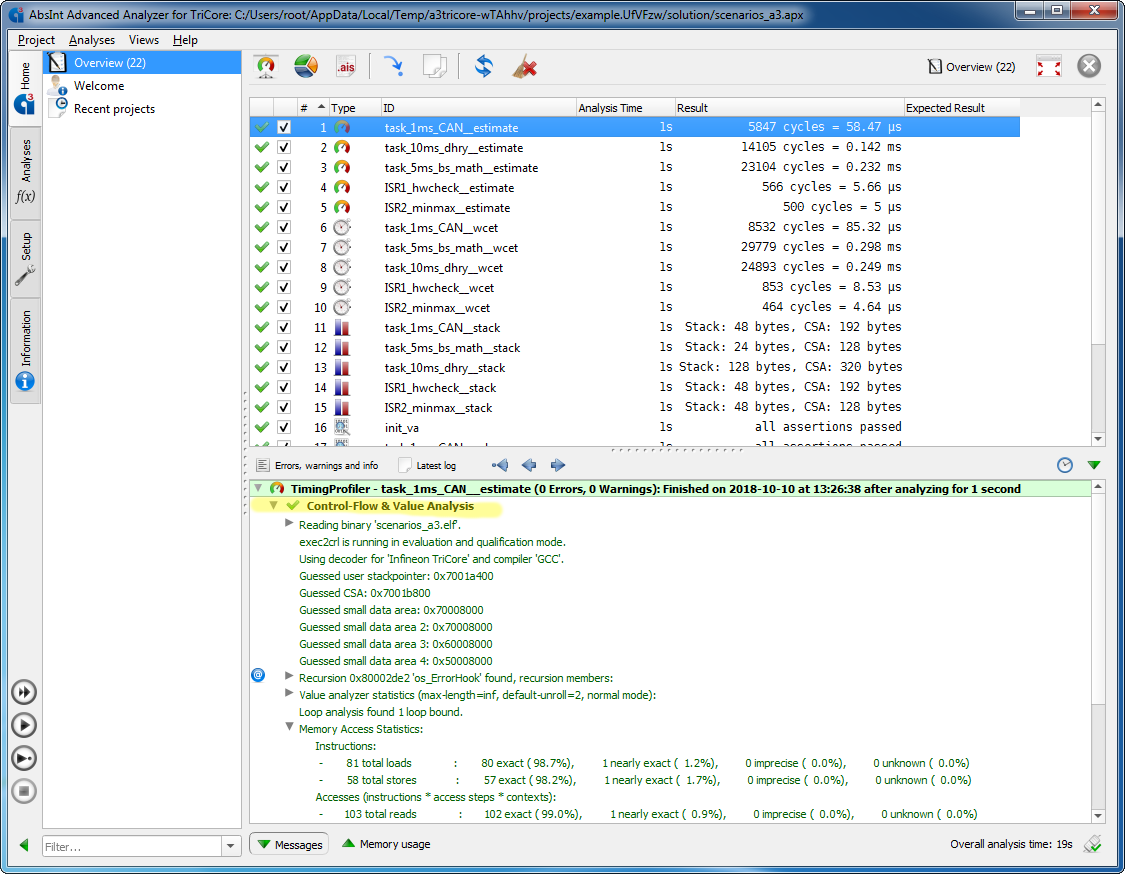1125x874 pixels.
Task: Expand the Recursion os_ErrorHook entry
Action: point(289,676)
